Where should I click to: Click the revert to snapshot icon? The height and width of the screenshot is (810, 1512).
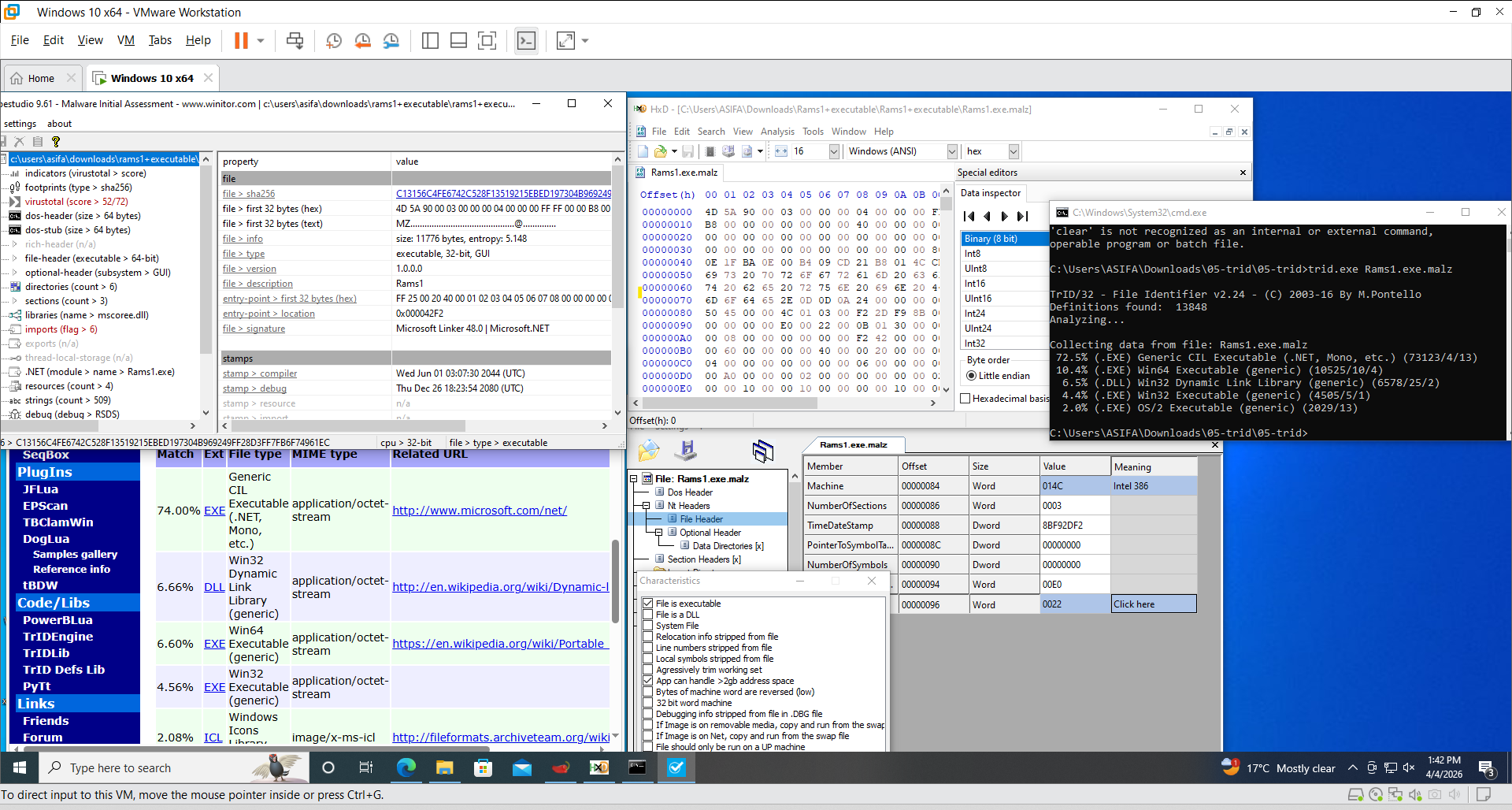tap(362, 41)
